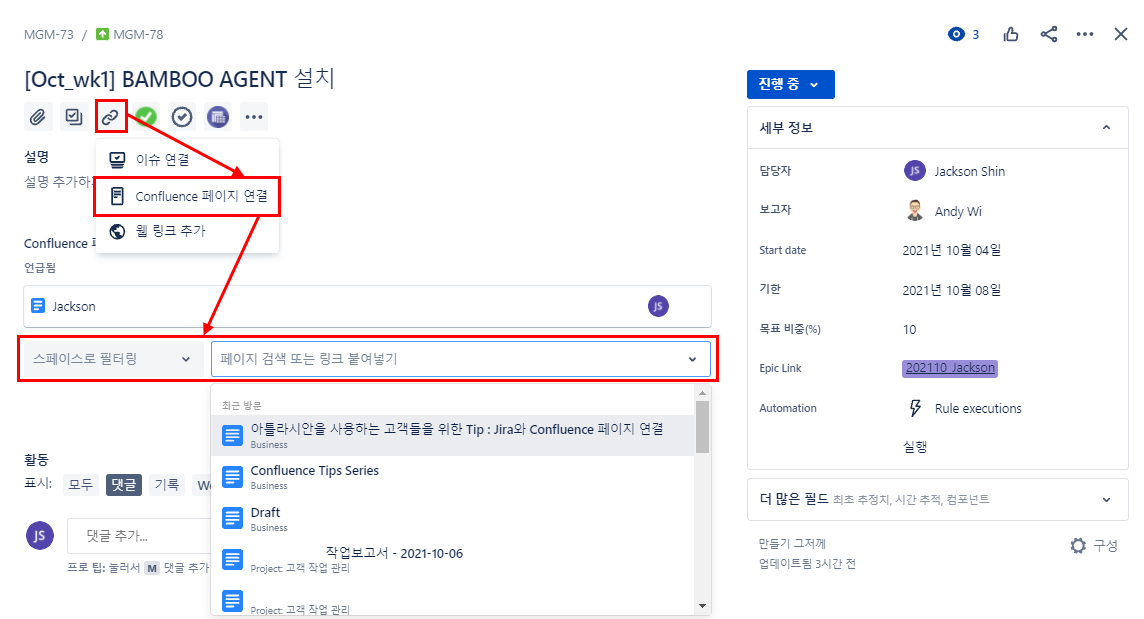
Task: Click breadcrumb issue key MGM-78
Action: coord(138,34)
